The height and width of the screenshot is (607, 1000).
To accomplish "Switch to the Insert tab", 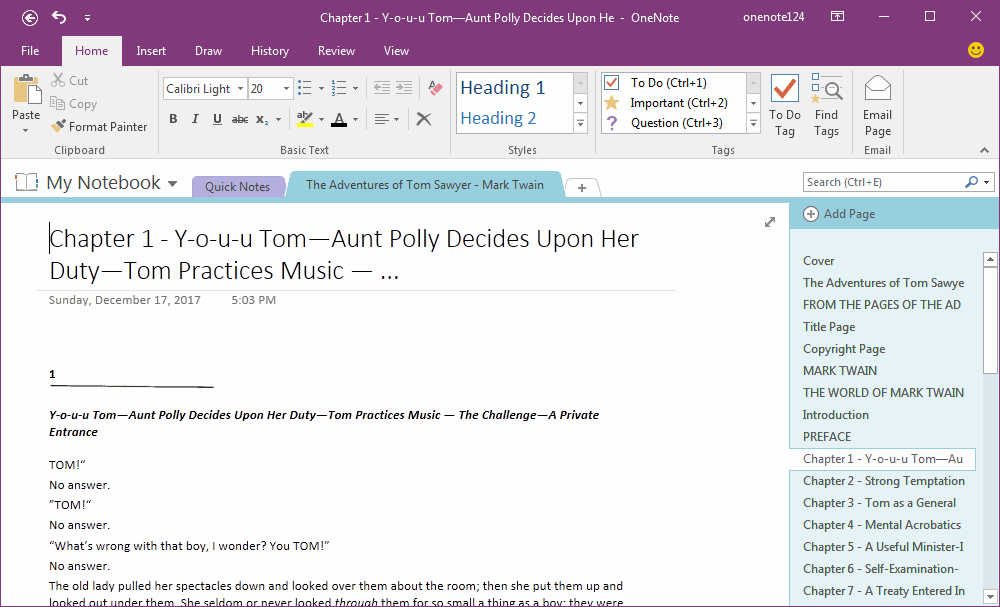I will (x=151, y=51).
